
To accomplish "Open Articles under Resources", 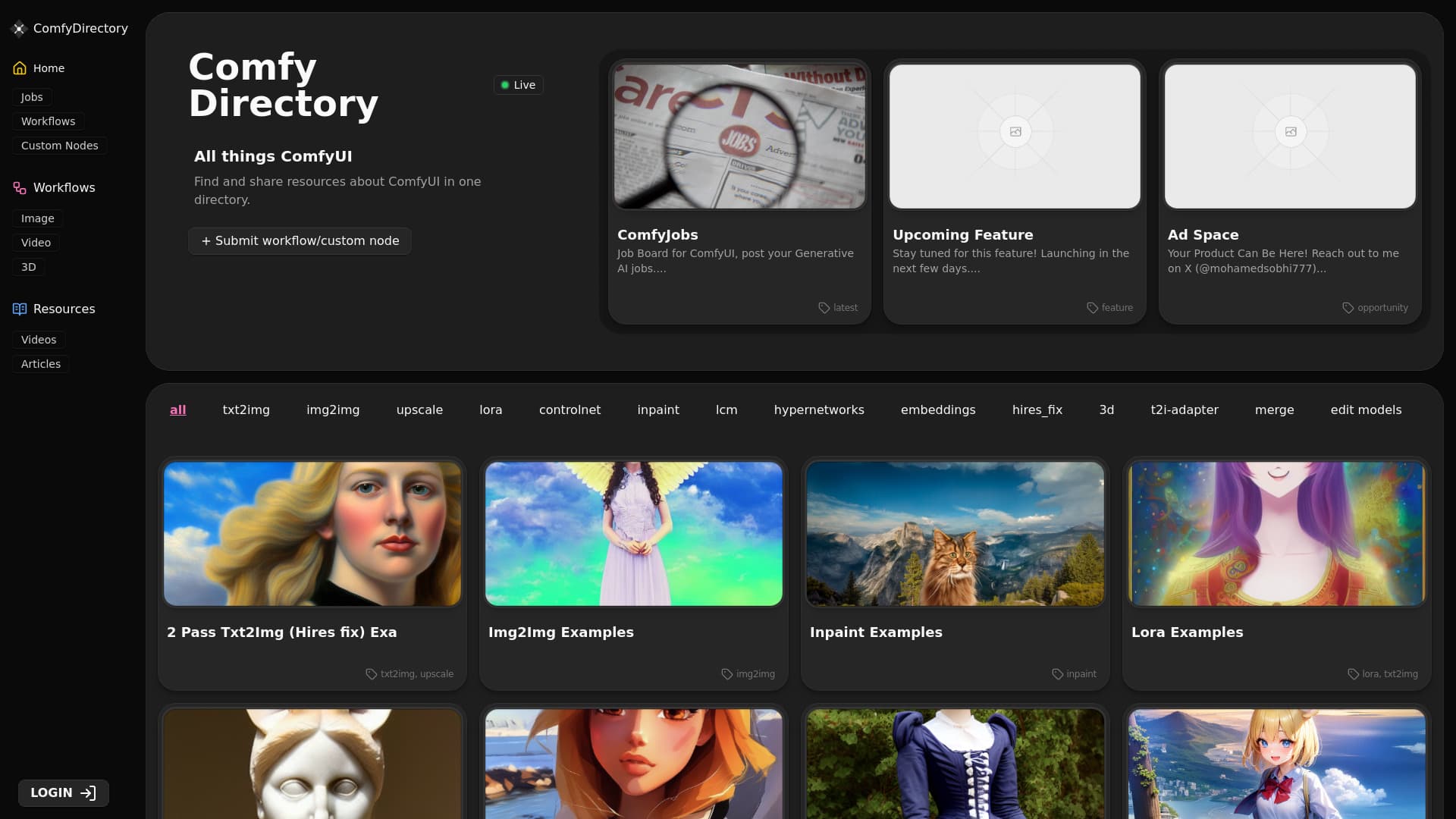I will (x=40, y=364).
